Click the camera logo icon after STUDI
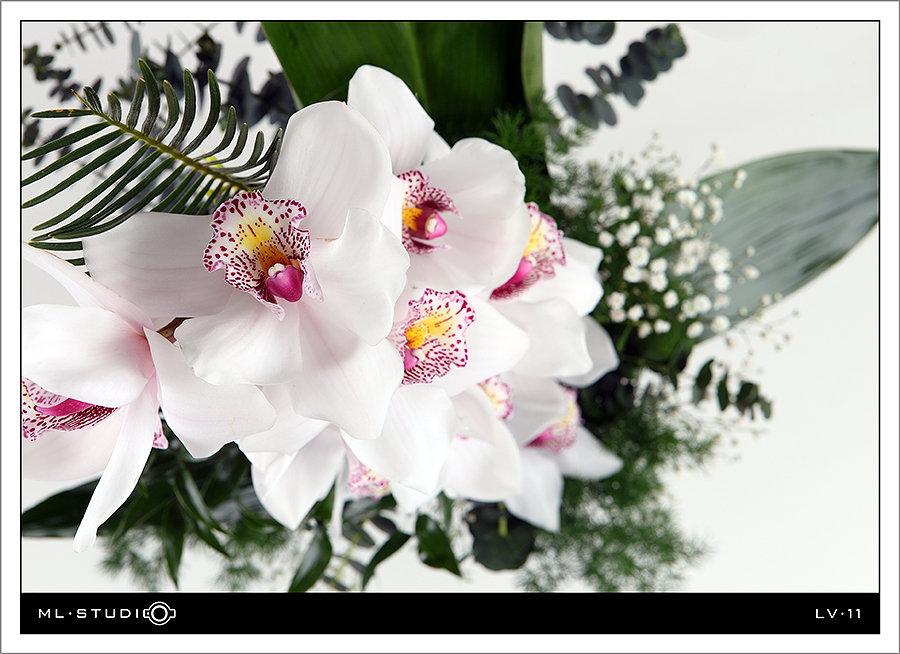This screenshot has width=900, height=654. click(x=160, y=613)
